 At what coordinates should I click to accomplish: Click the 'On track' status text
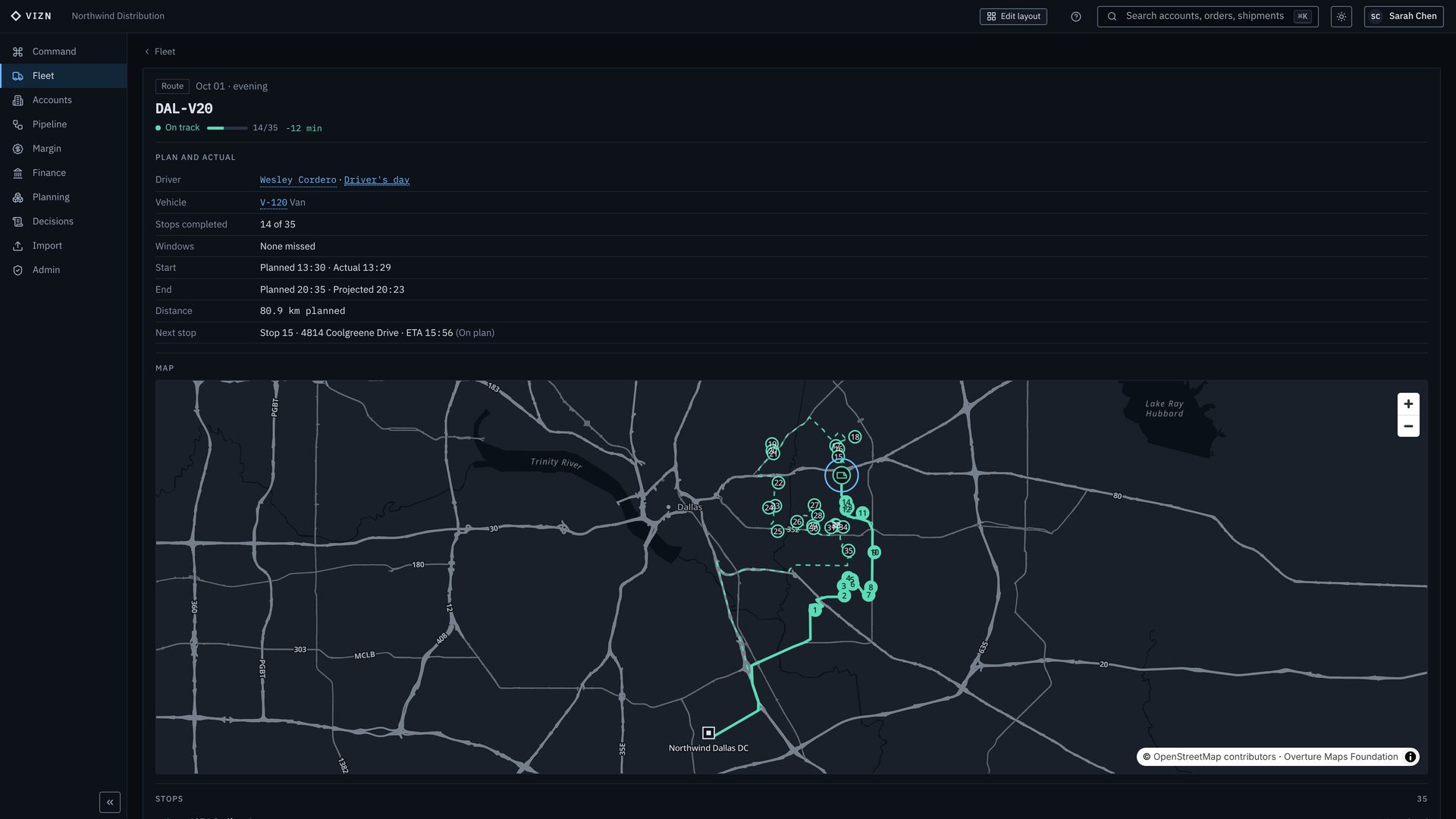pyautogui.click(x=182, y=128)
